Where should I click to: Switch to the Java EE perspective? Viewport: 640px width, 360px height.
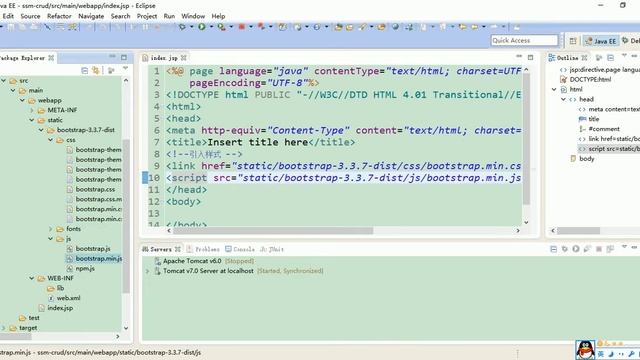[x=601, y=41]
